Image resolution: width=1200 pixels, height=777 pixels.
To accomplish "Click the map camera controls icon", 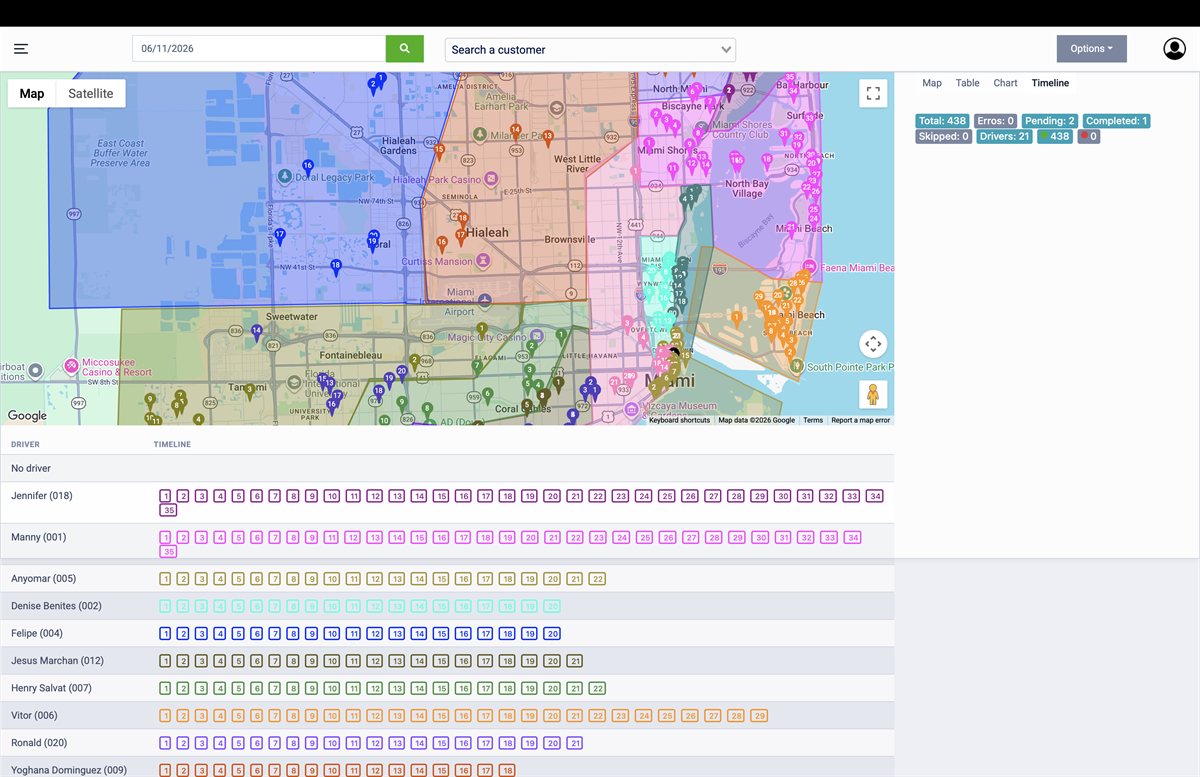I will pyautogui.click(x=873, y=344).
